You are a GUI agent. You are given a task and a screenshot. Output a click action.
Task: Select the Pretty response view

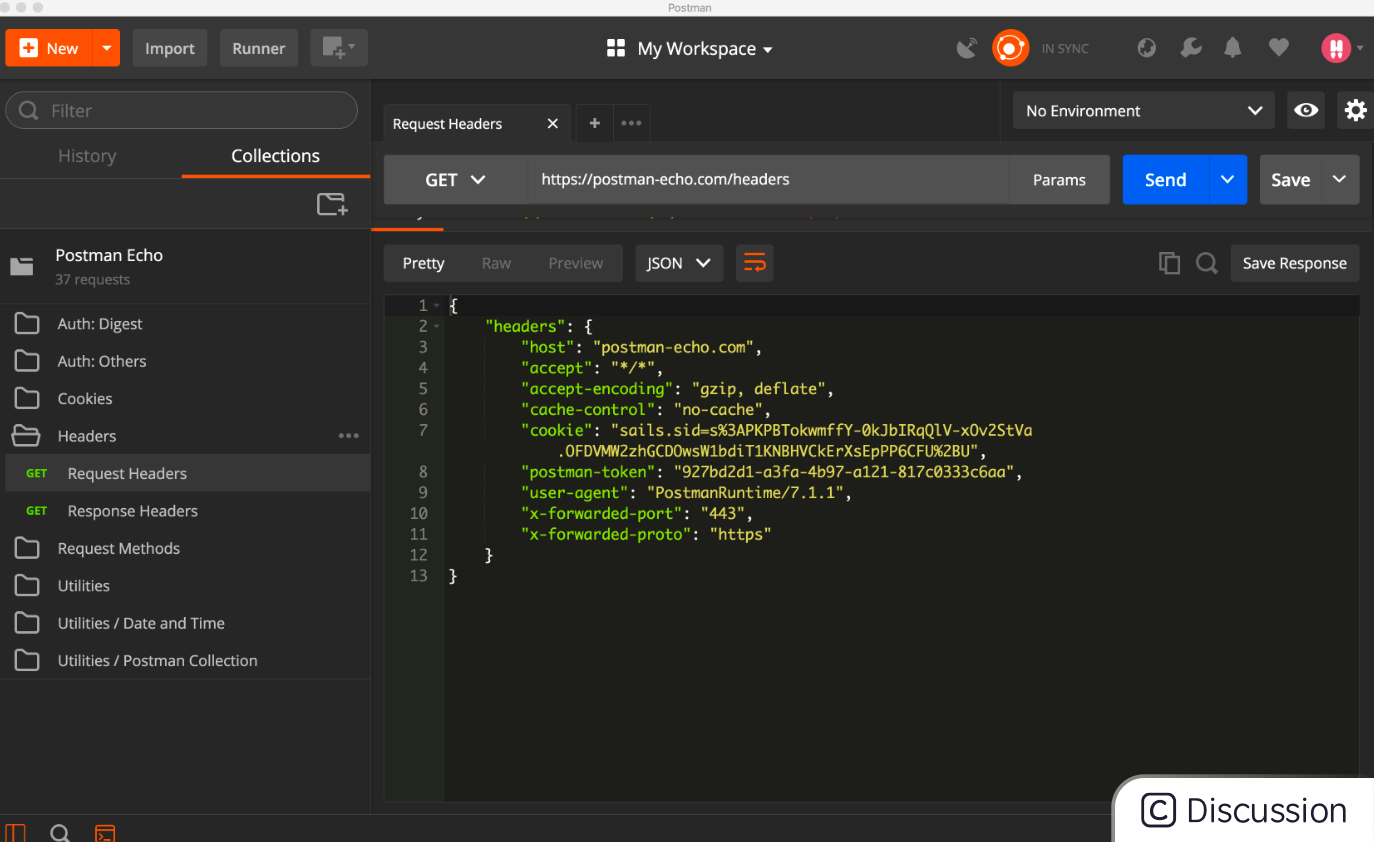point(423,263)
